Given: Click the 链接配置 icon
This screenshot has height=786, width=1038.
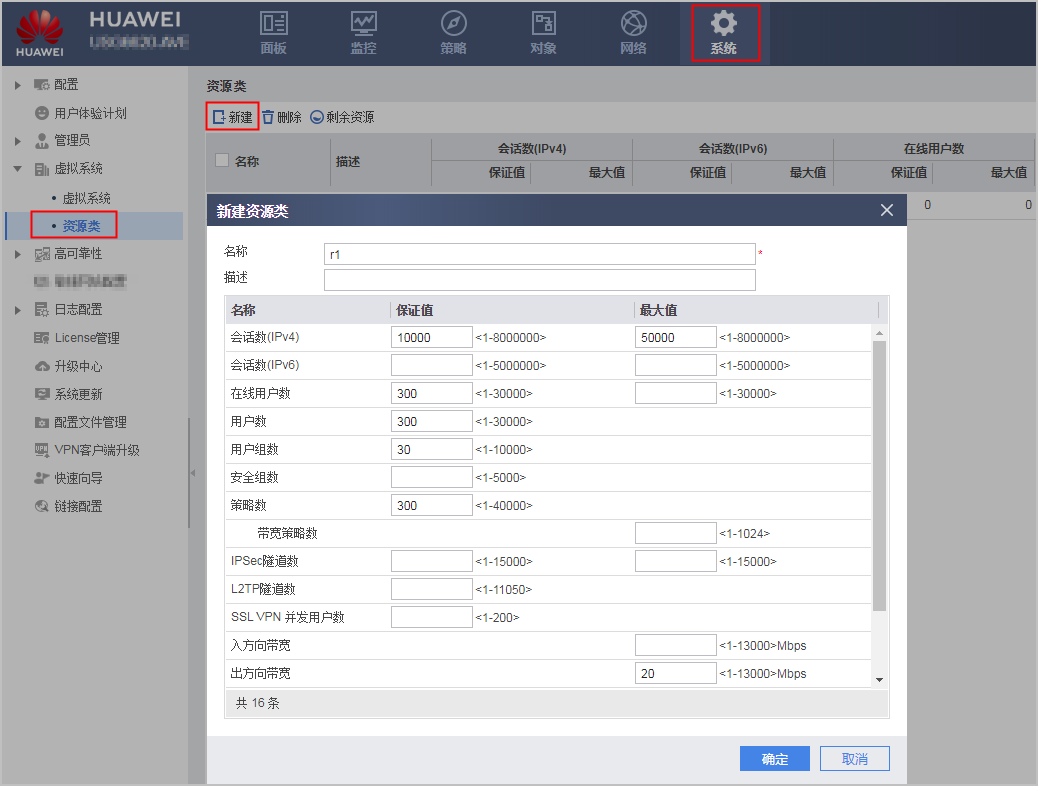Looking at the screenshot, I should 42,506.
